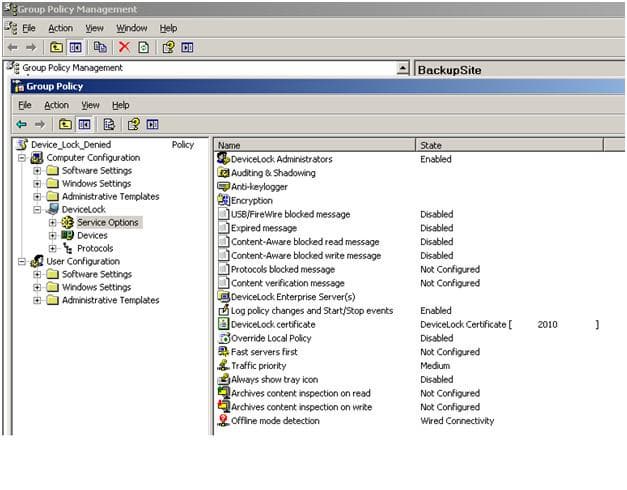
Task: Open Help menu in Group Policy window
Action: click(120, 105)
